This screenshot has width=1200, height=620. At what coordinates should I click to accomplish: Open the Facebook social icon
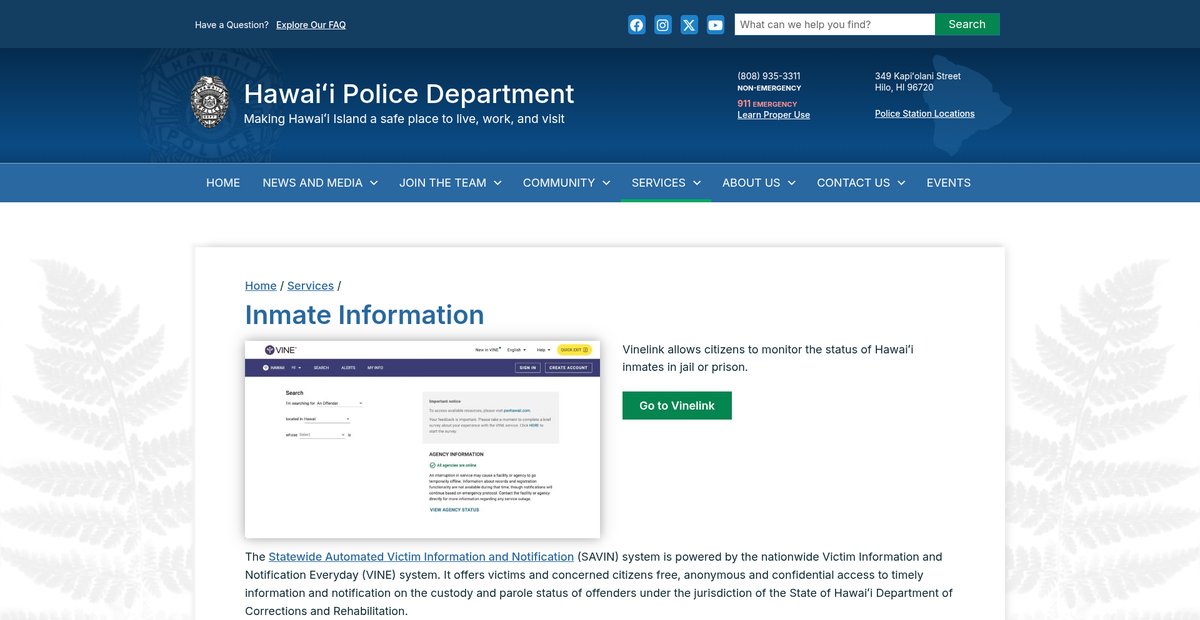[637, 25]
